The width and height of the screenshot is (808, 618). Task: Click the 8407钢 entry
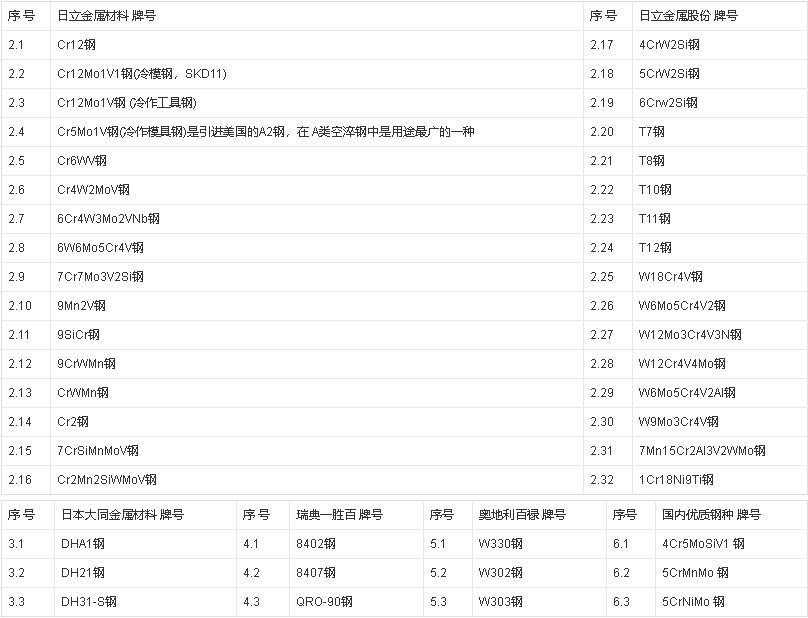320,573
